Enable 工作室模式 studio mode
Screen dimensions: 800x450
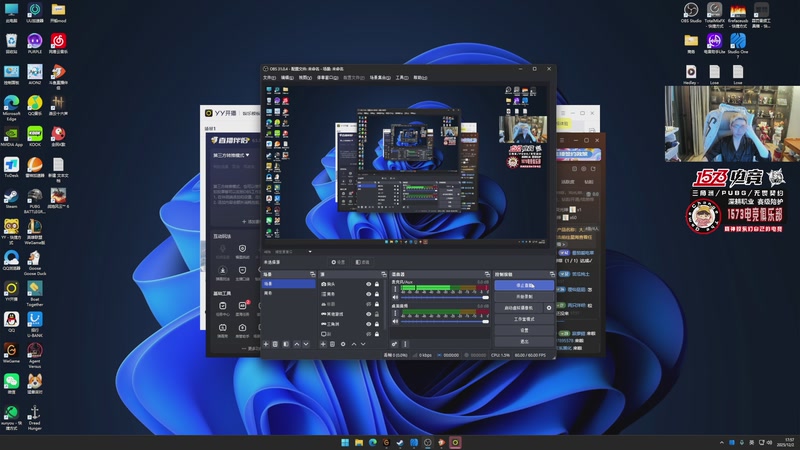pos(524,319)
